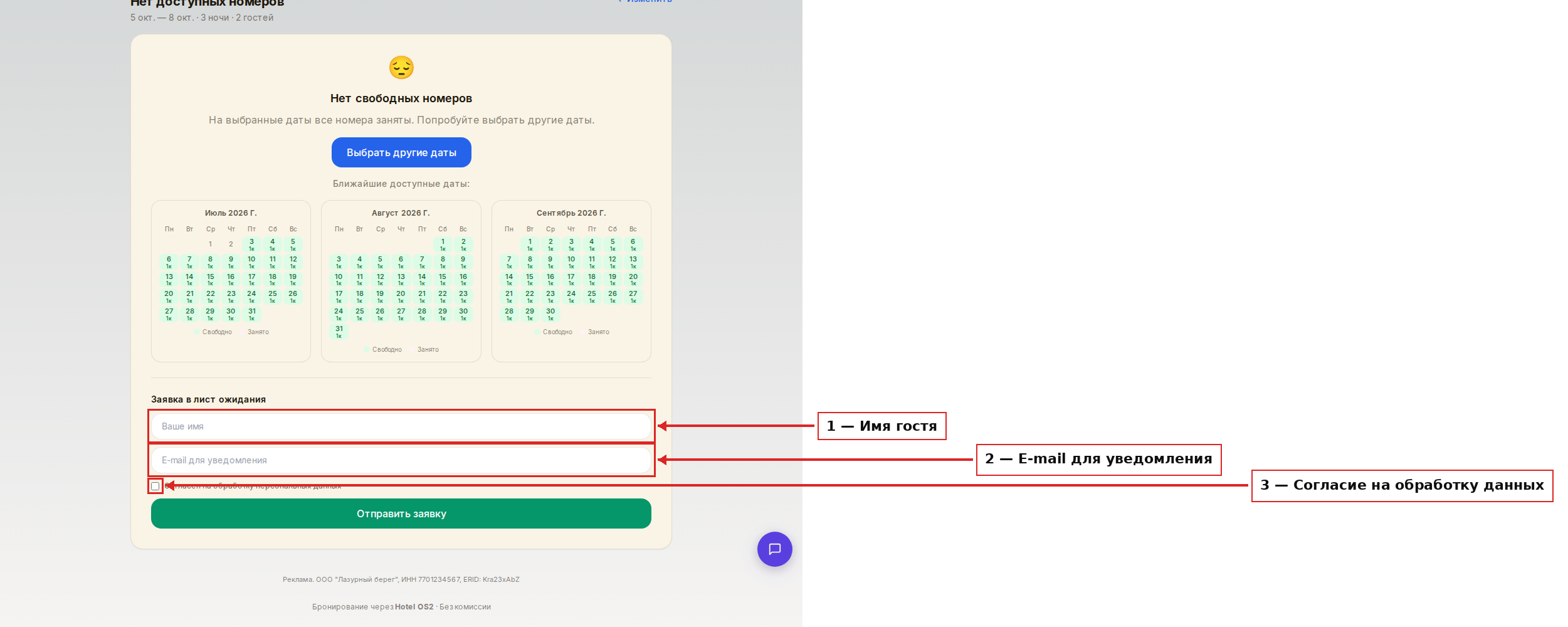Click 'Выбрать другие даты' button
This screenshot has width=1568, height=627.
[401, 152]
